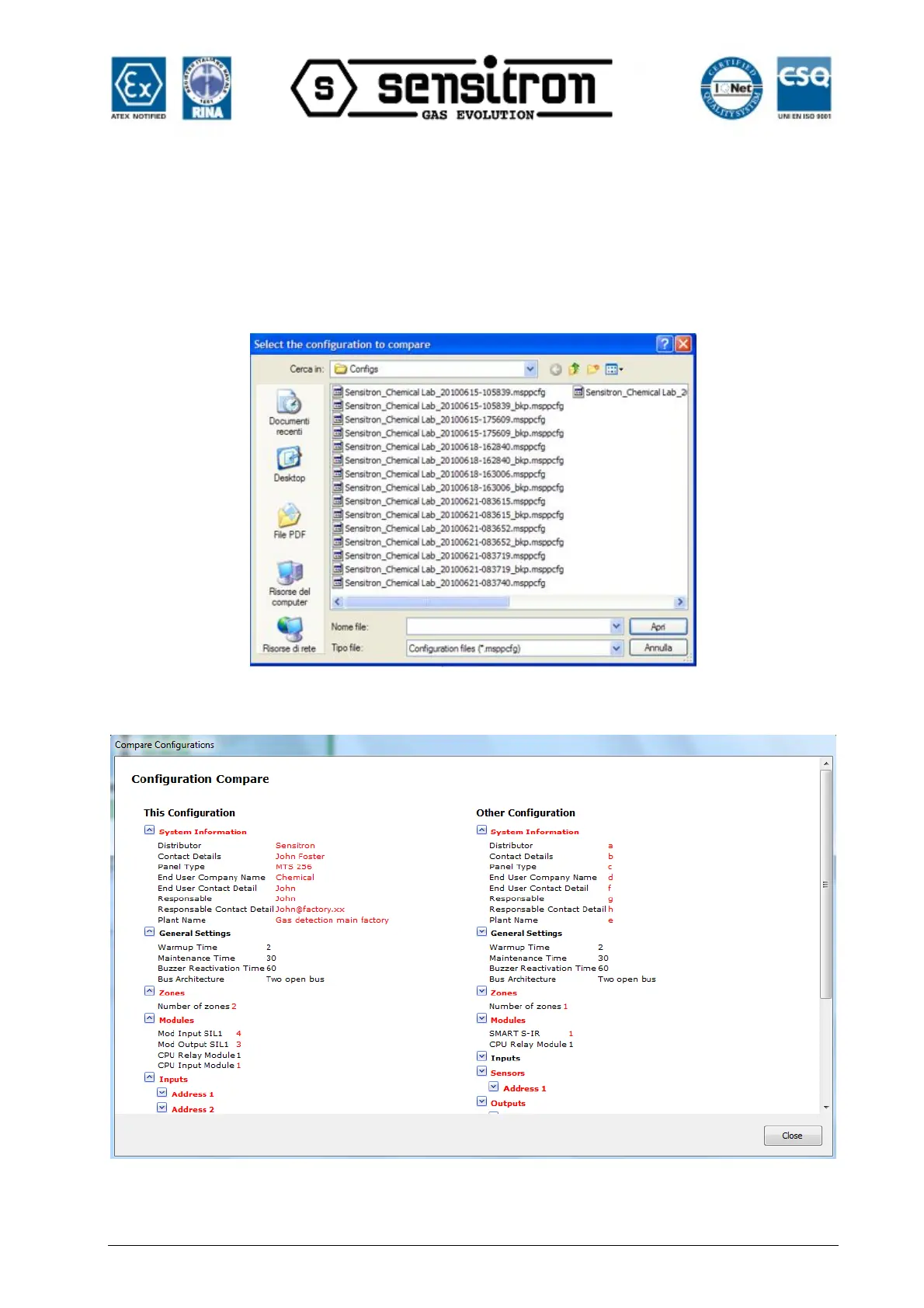Select file Sensitron_Chemical Lab_20100621-083615.msppcfg

coord(439,501)
